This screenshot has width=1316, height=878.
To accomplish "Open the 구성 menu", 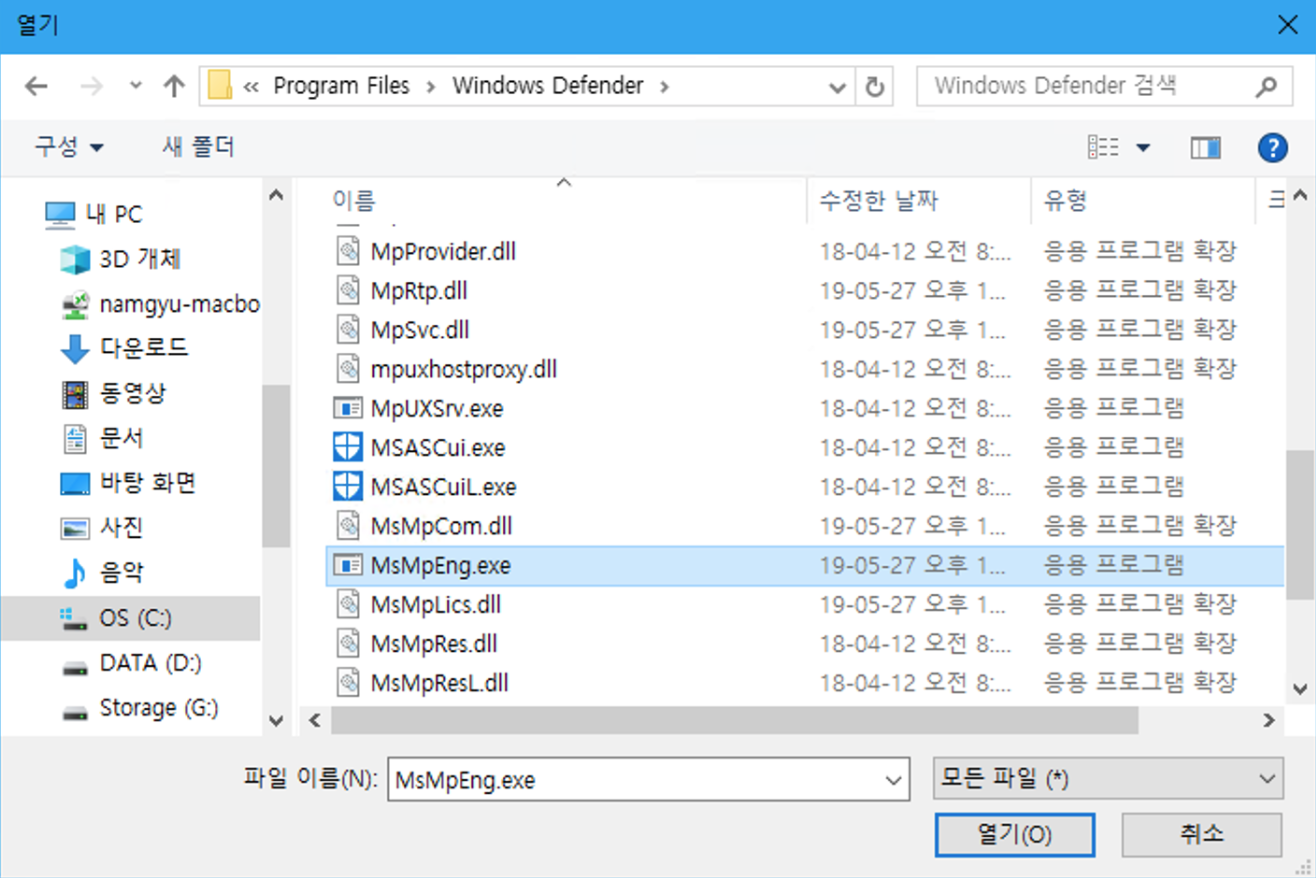I will click(69, 148).
